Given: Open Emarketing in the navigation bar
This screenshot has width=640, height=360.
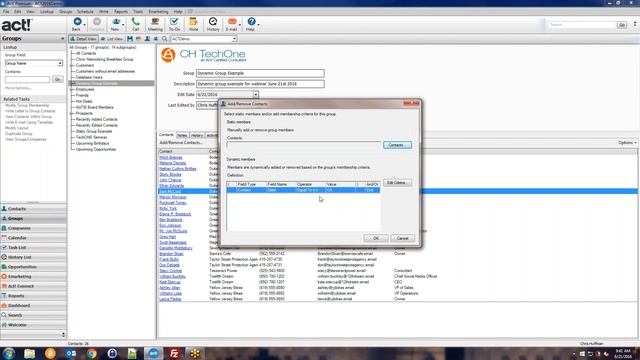Looking at the screenshot, I should (x=33, y=276).
